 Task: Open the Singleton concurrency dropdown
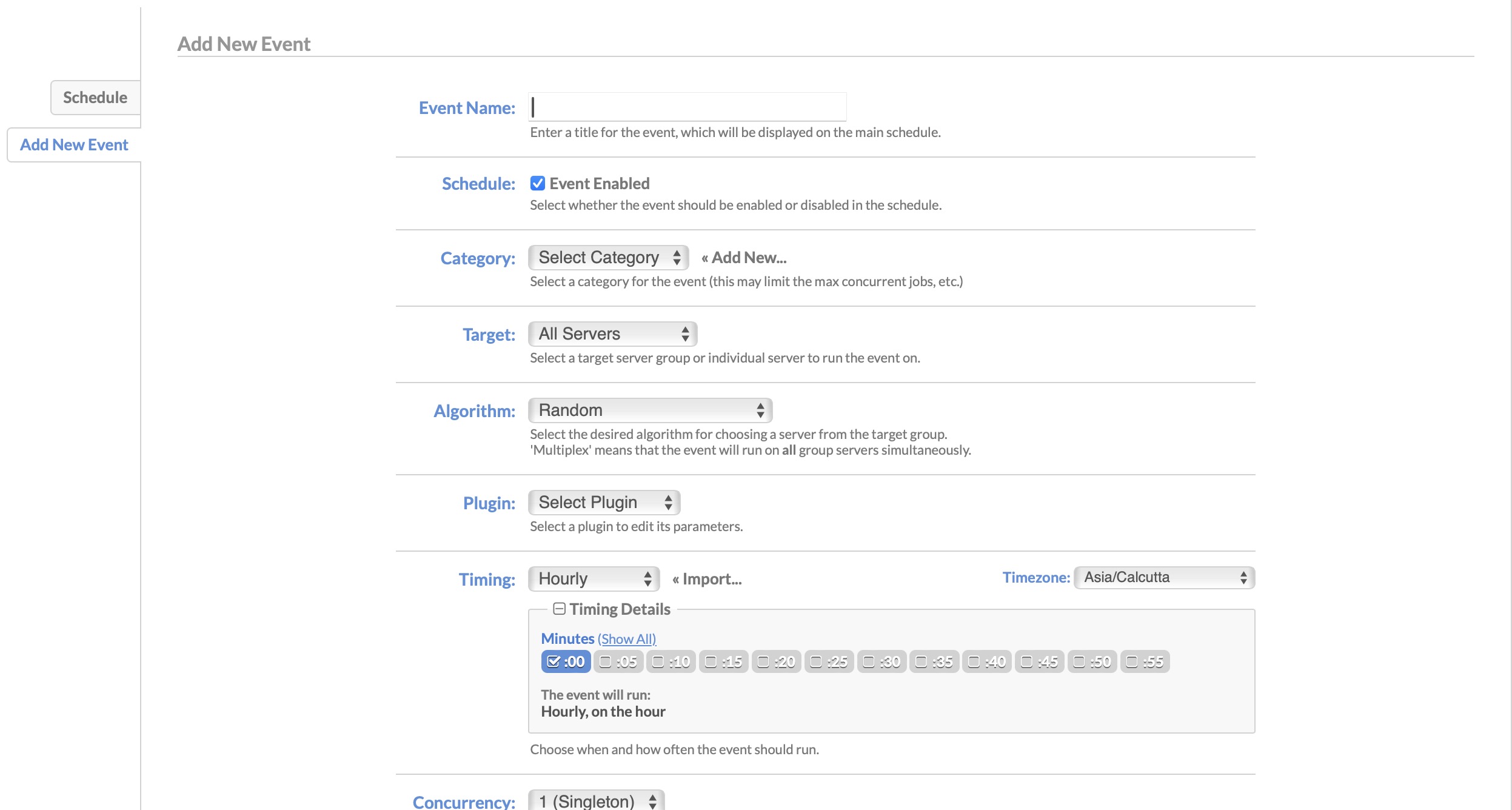click(596, 802)
